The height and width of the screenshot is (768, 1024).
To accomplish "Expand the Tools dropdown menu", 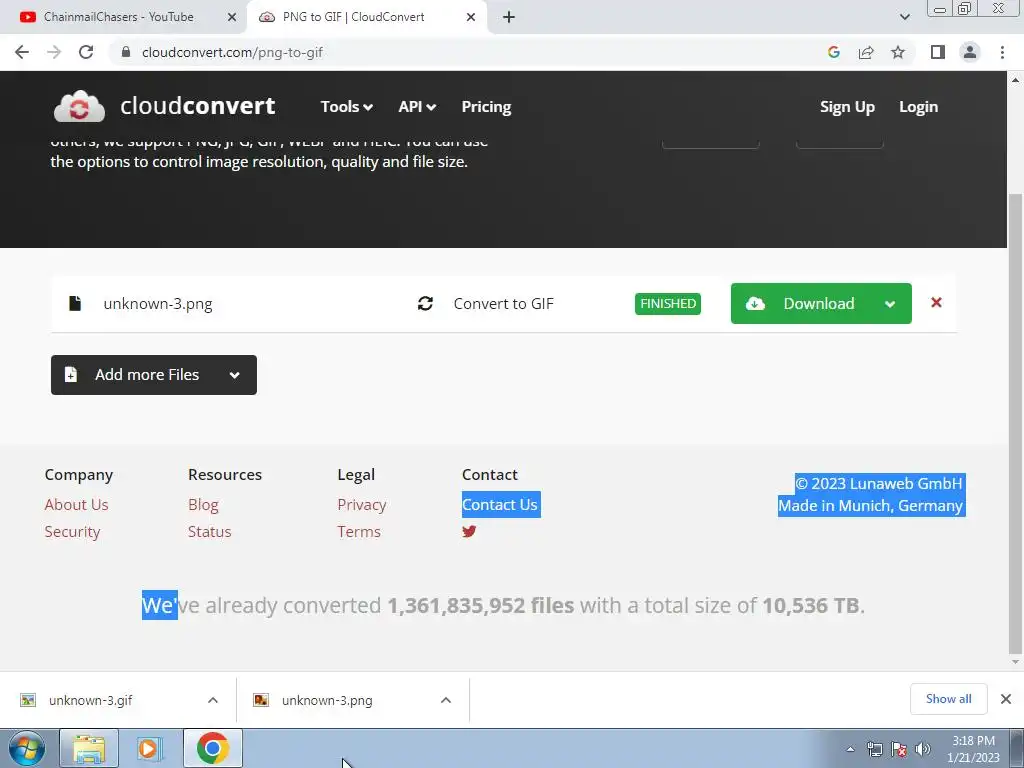I will [346, 106].
